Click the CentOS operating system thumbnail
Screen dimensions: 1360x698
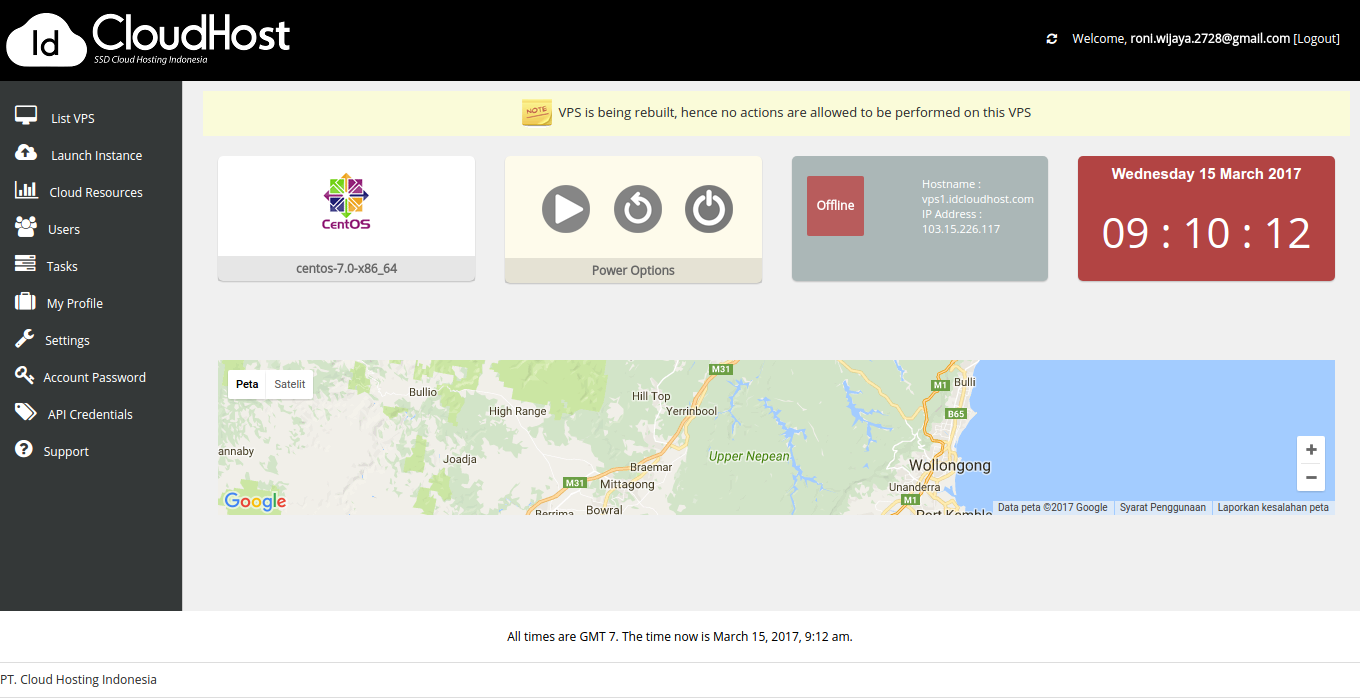(x=346, y=203)
